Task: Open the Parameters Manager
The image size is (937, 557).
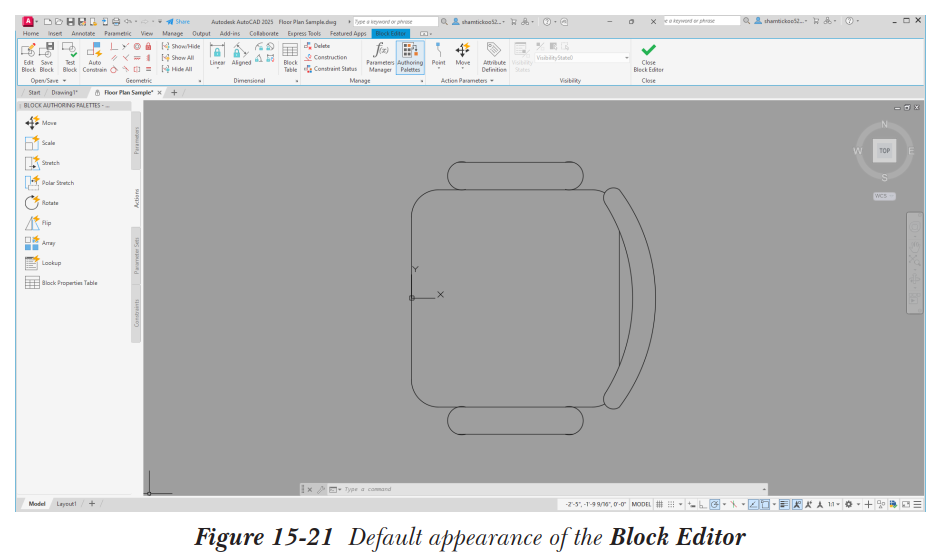Action: [x=380, y=57]
